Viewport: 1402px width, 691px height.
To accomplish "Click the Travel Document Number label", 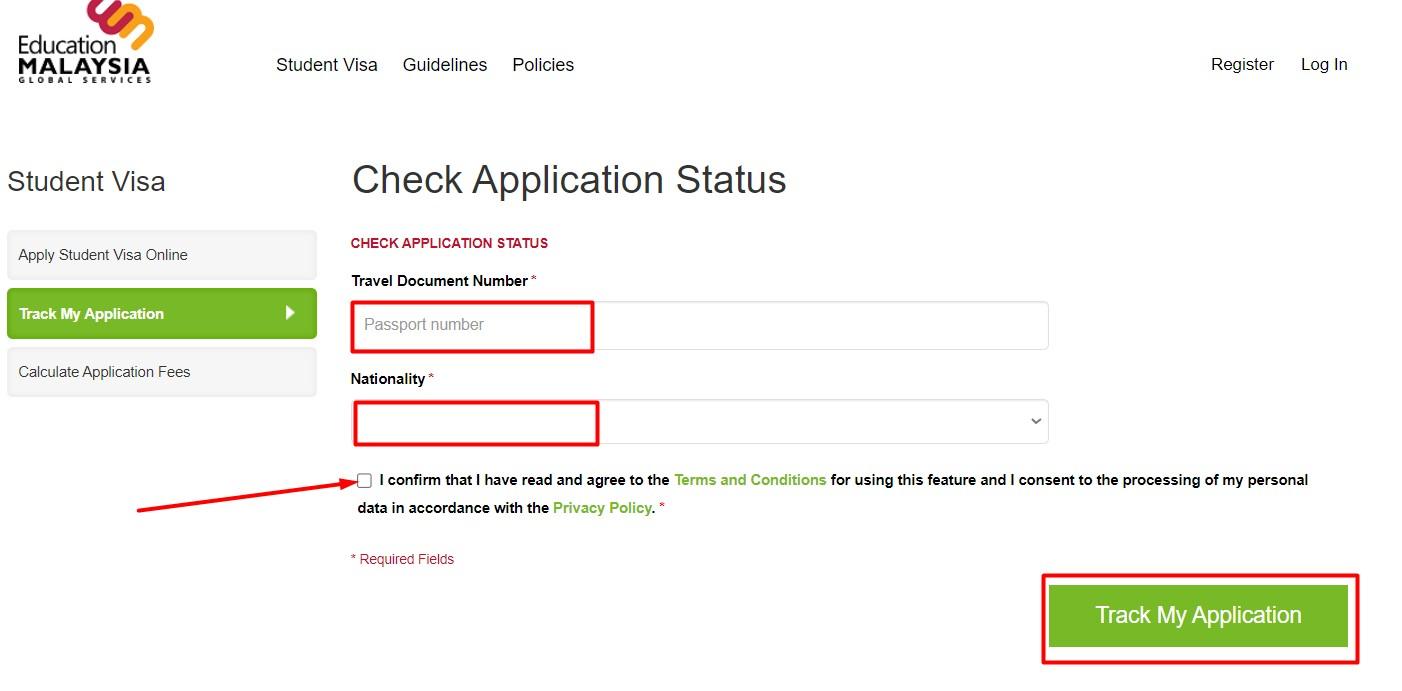I will (439, 281).
